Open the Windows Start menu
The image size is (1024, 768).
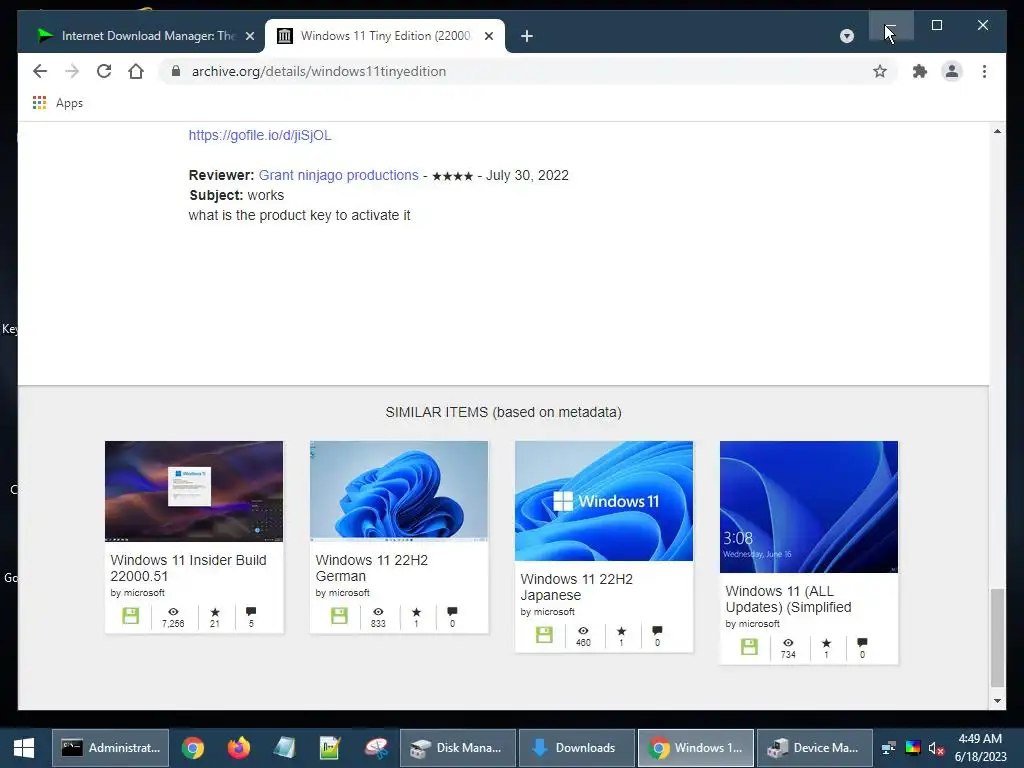pos(24,748)
